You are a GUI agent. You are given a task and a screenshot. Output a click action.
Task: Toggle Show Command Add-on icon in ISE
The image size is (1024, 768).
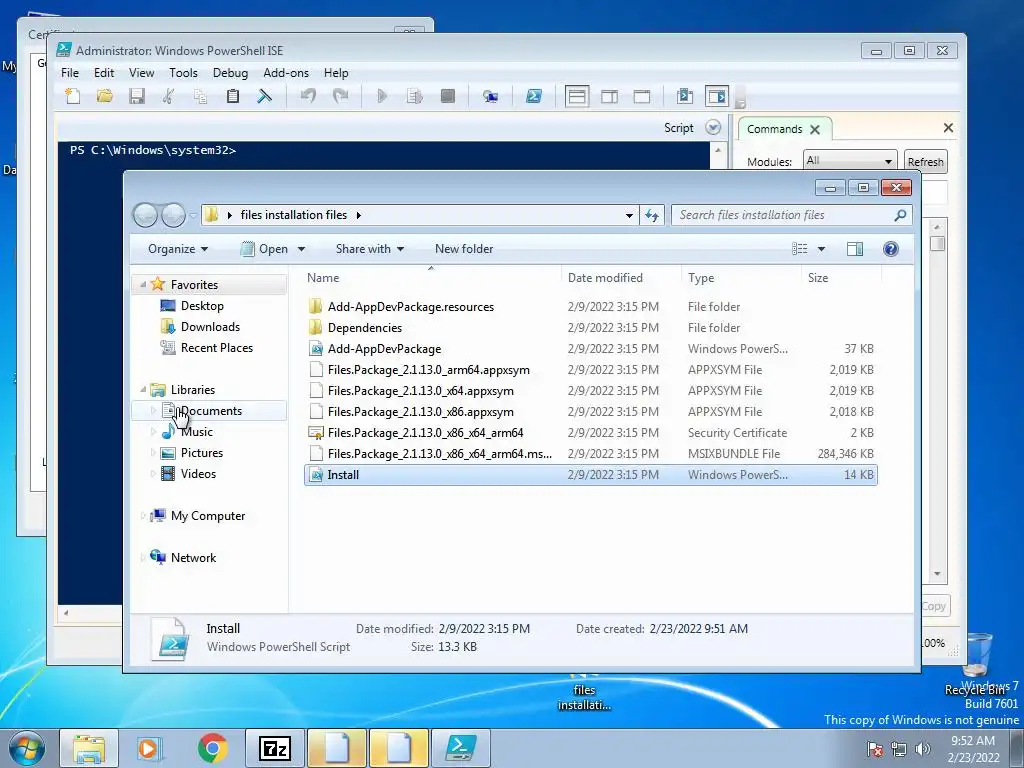pos(716,97)
